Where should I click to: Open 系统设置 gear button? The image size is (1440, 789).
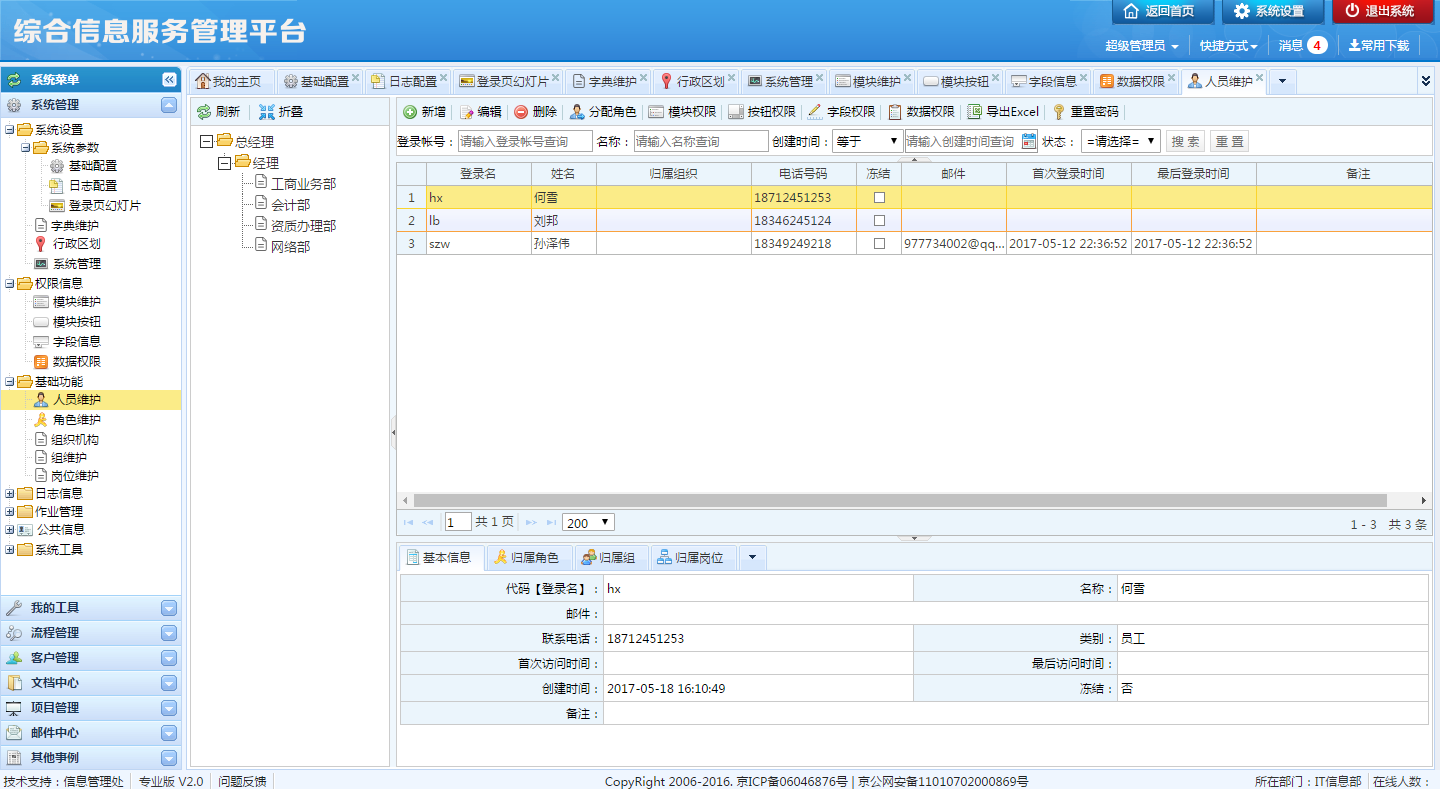point(1273,11)
